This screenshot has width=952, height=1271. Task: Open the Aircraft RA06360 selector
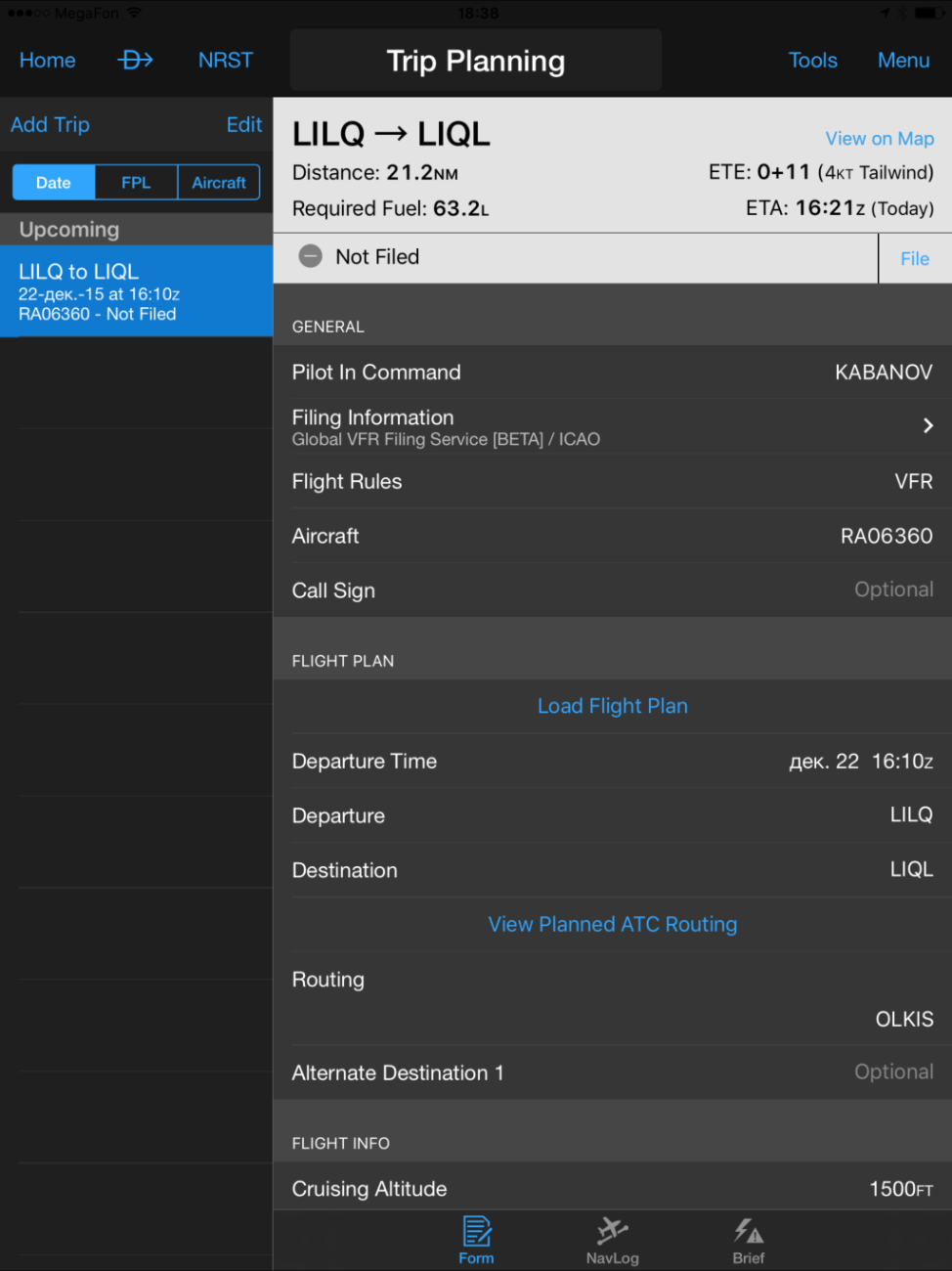pyautogui.click(x=886, y=537)
